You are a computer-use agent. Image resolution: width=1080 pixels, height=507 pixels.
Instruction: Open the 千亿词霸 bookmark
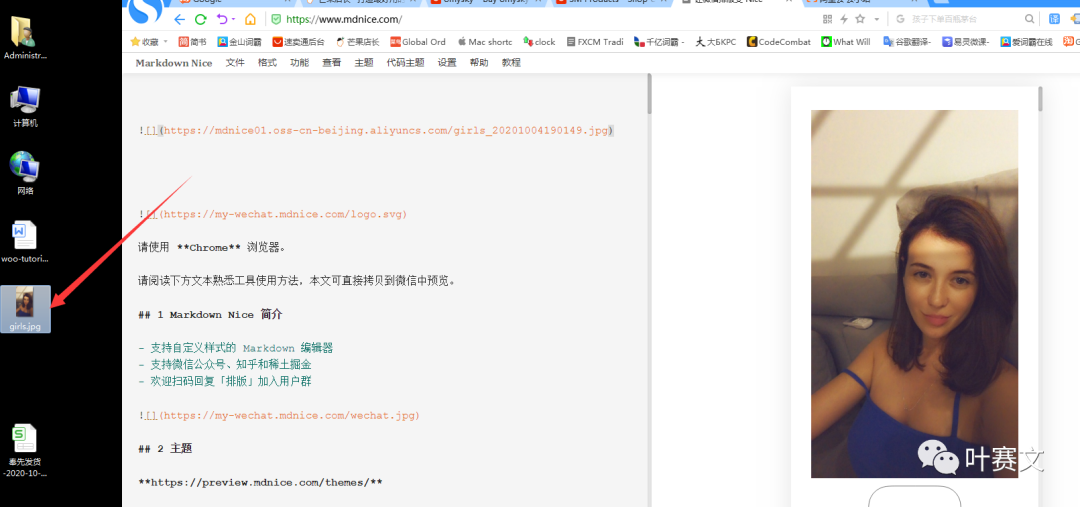(659, 42)
